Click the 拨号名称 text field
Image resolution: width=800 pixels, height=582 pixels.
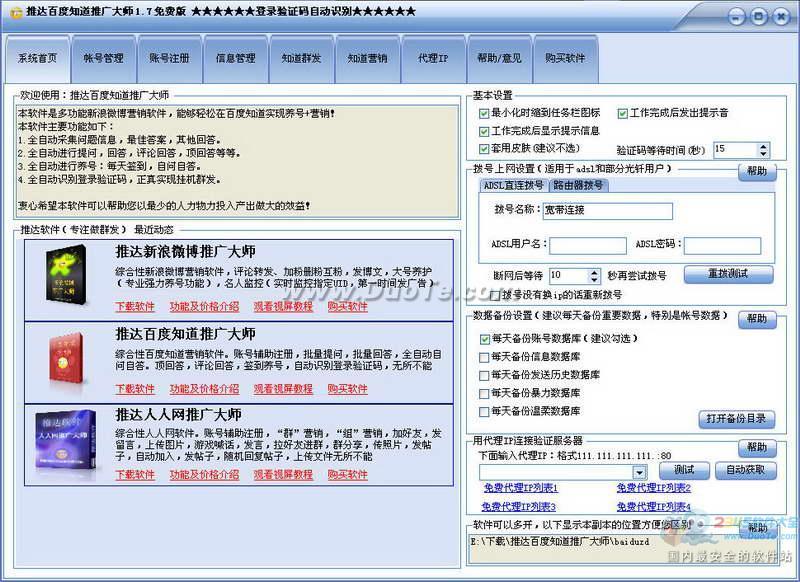coord(607,211)
